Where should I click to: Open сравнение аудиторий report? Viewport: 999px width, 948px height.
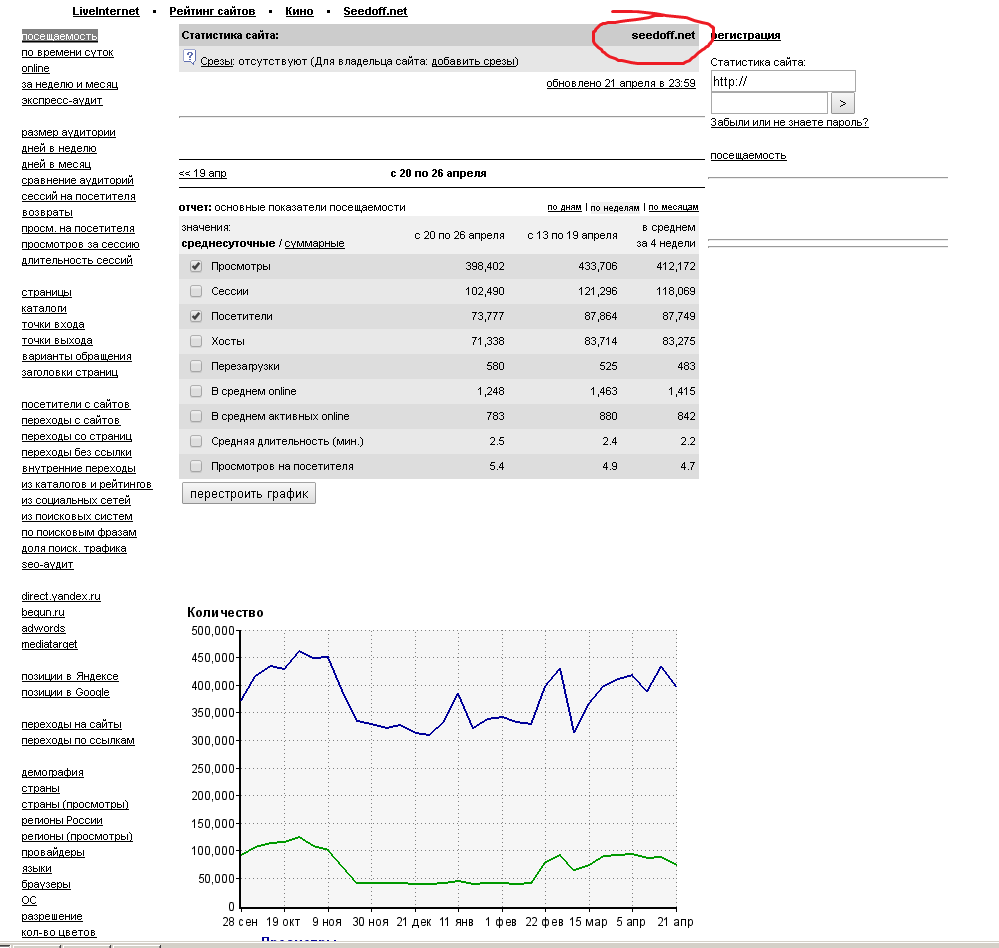click(78, 180)
